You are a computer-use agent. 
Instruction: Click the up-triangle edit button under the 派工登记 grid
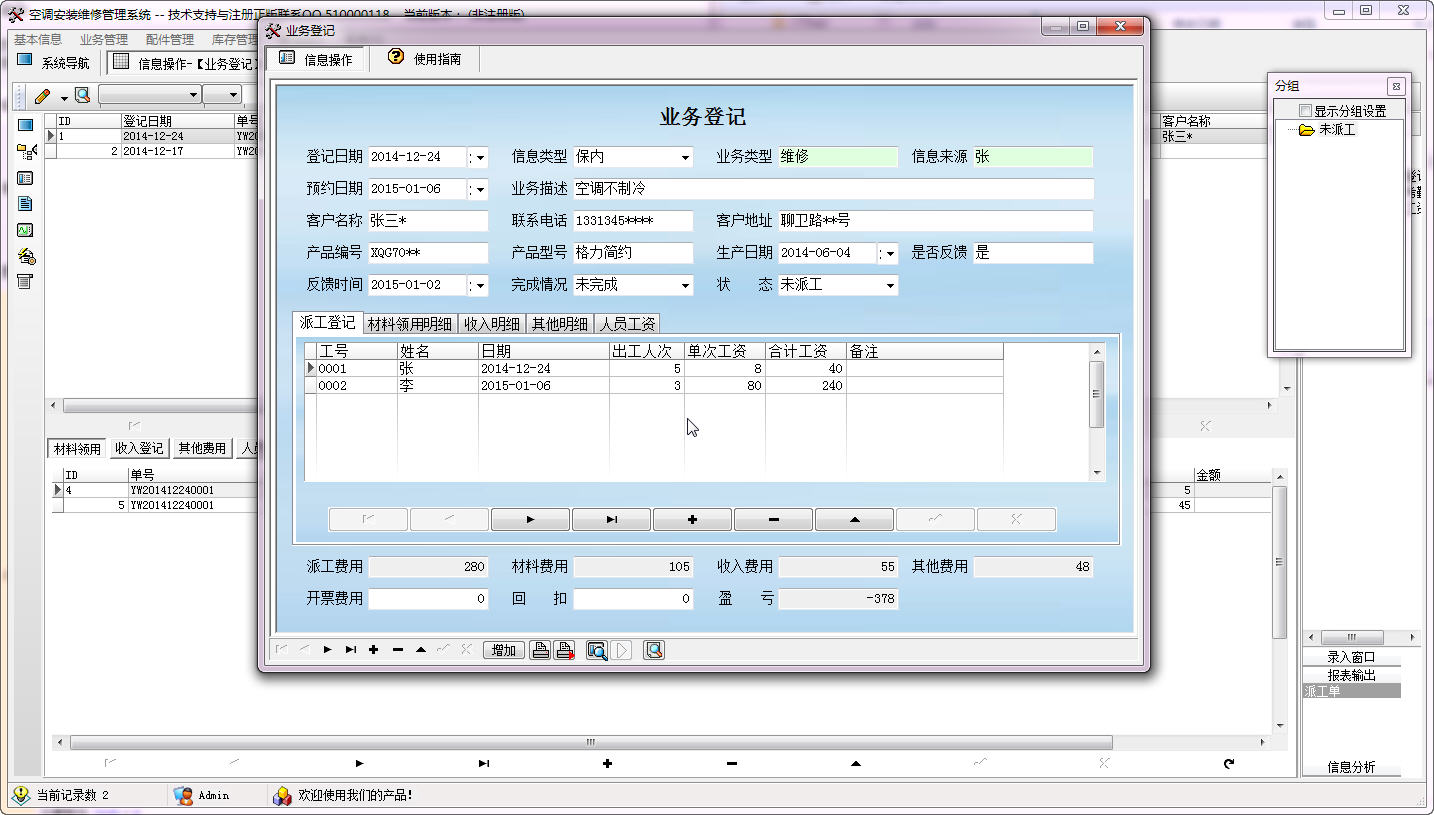(x=854, y=520)
